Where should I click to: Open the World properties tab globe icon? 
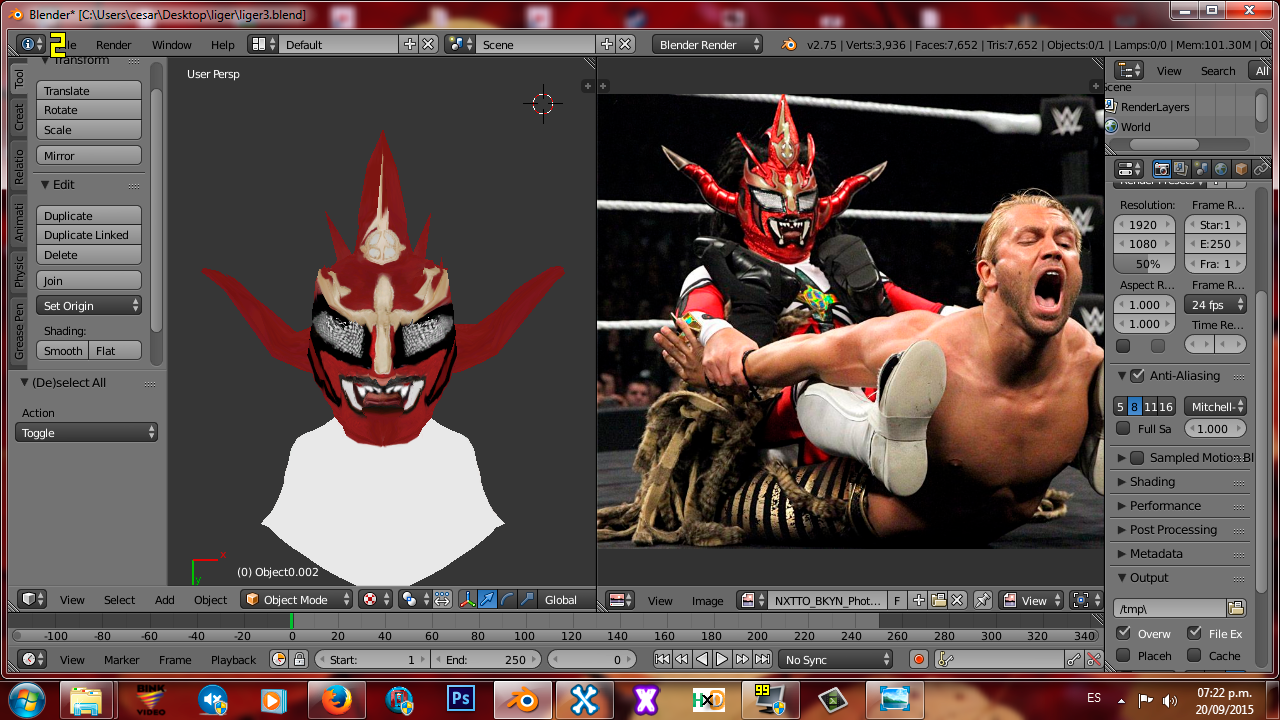[x=1221, y=169]
